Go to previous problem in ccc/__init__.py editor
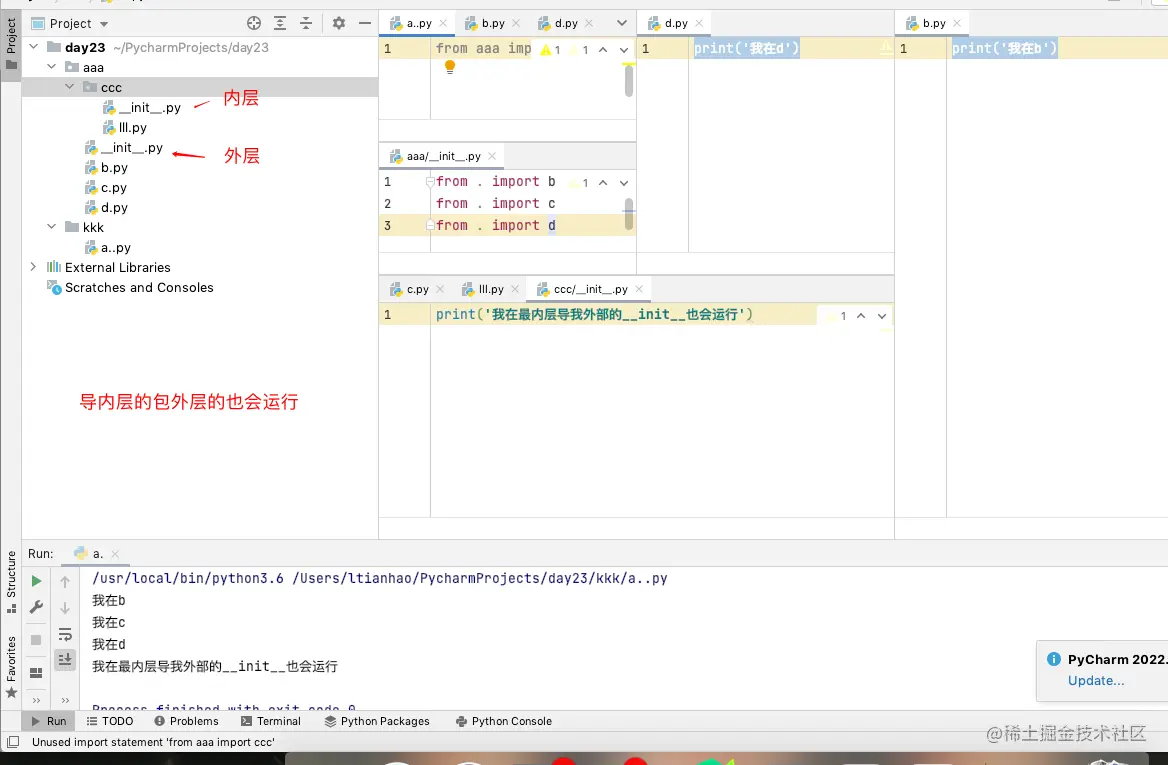Image resolution: width=1168 pixels, height=765 pixels. click(x=861, y=316)
